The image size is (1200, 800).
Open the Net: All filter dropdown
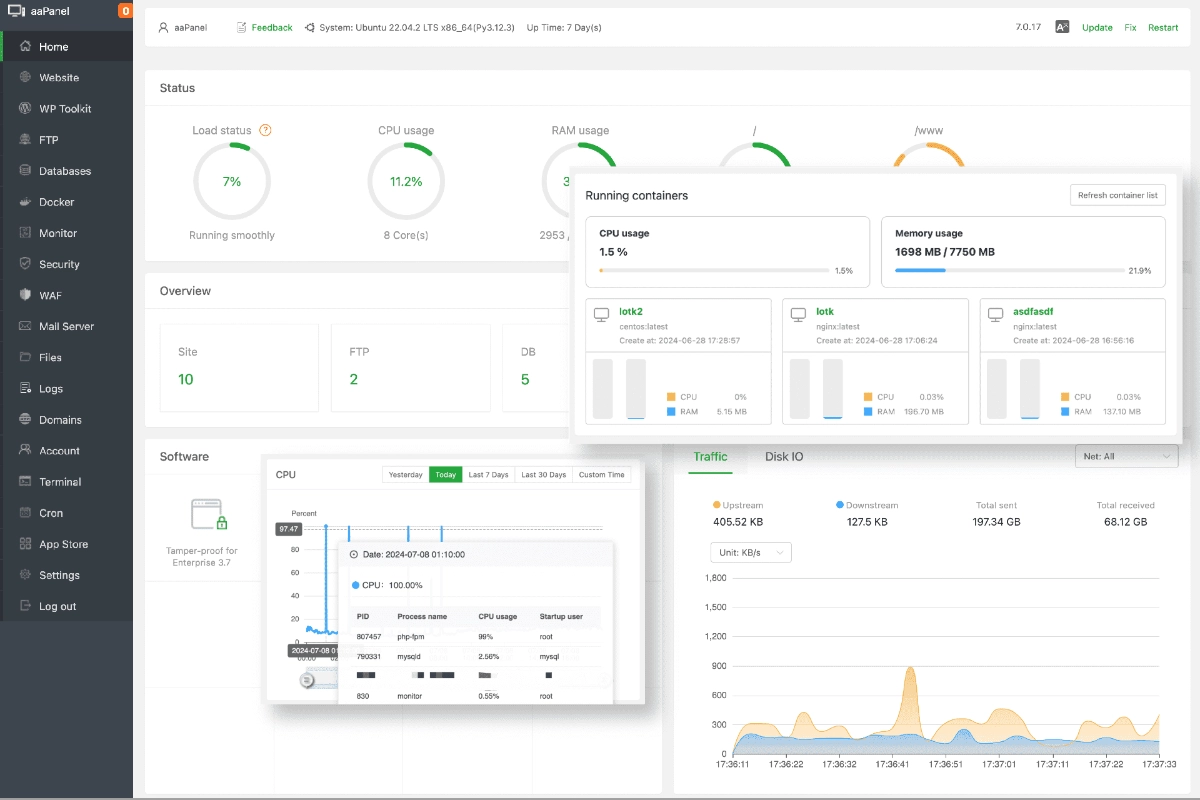[x=1126, y=455]
